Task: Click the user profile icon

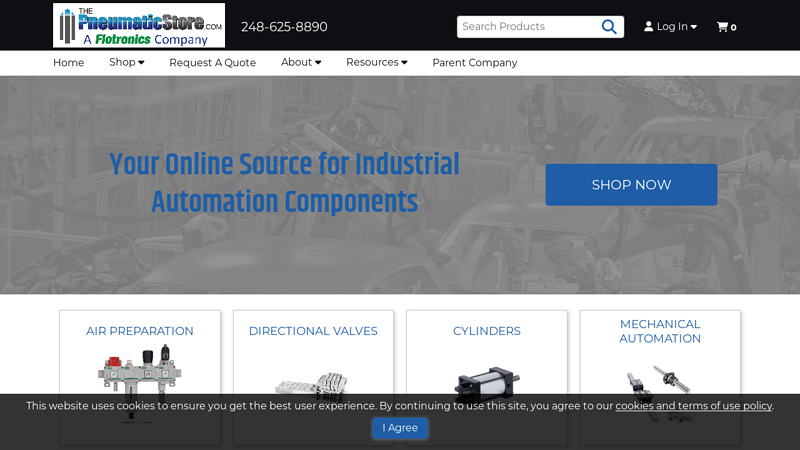Action: click(x=648, y=27)
